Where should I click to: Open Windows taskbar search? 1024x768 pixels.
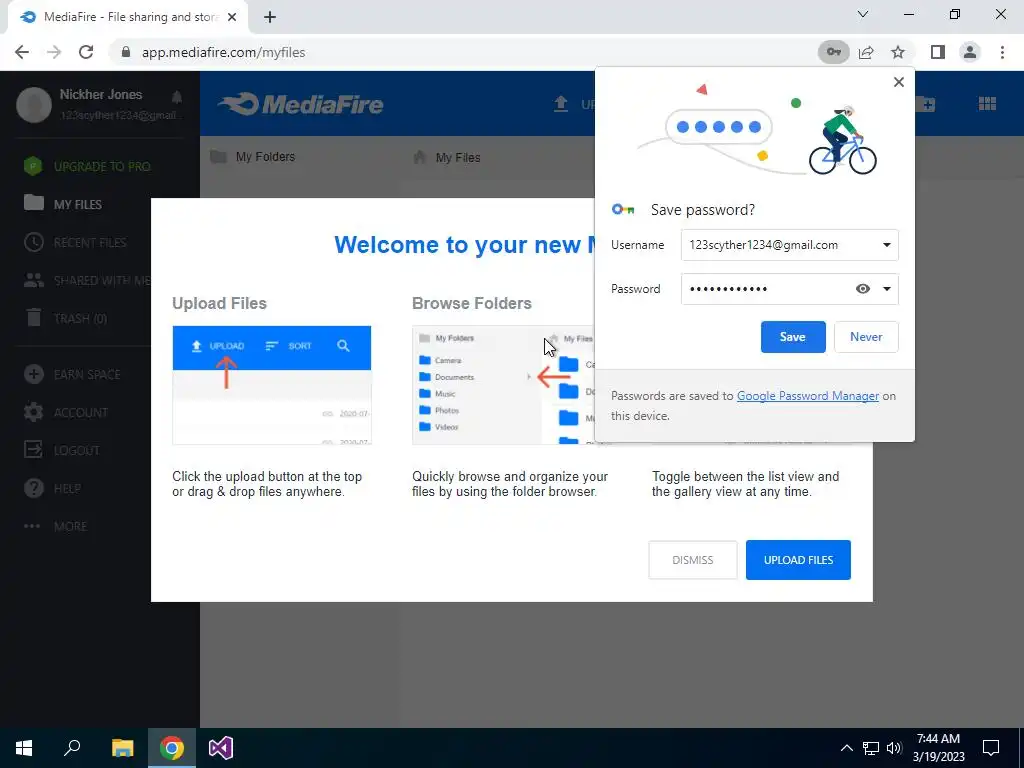[72, 748]
